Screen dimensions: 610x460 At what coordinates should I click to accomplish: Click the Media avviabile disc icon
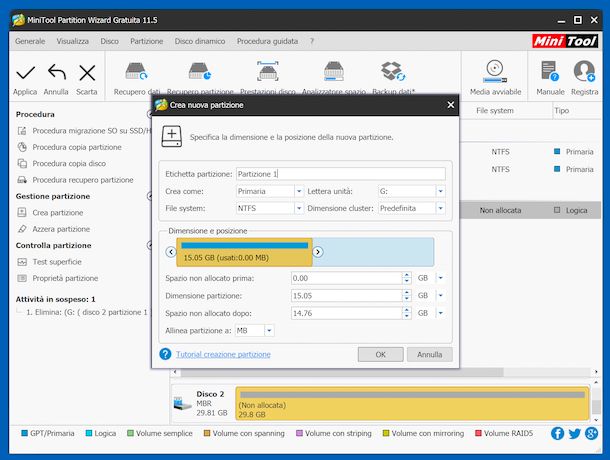495,71
